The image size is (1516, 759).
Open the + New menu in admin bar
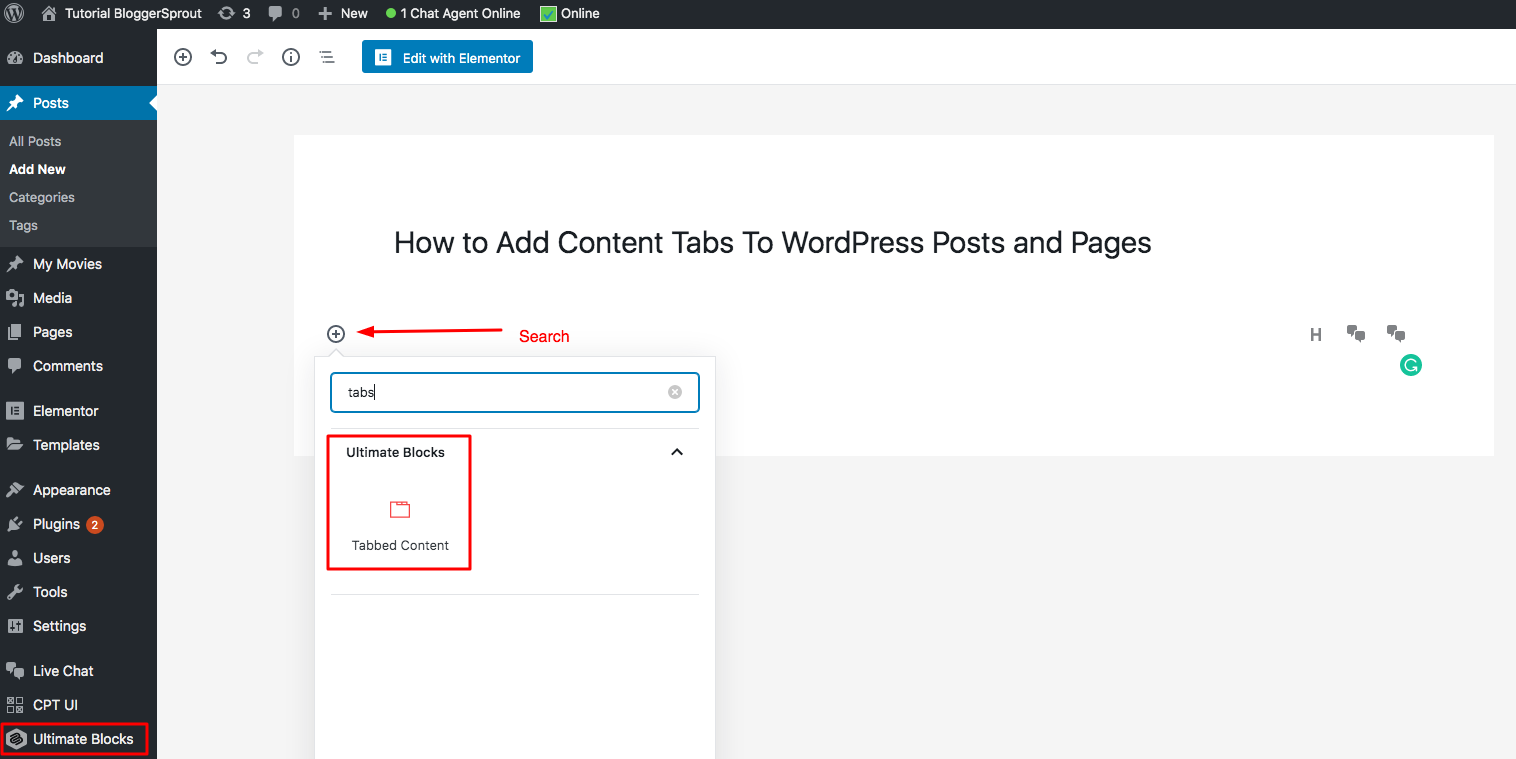point(343,14)
